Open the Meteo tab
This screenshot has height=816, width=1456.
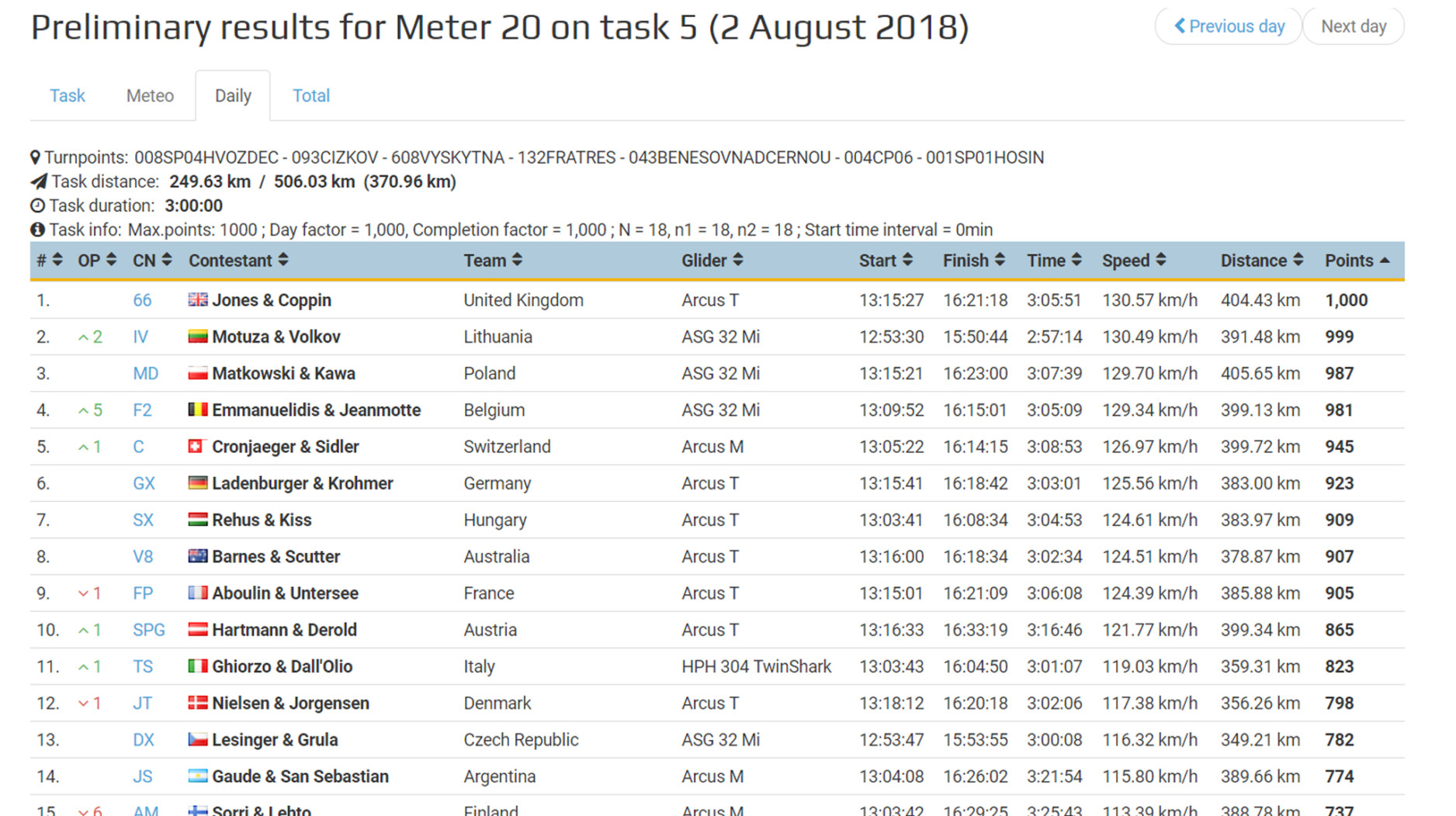click(150, 95)
